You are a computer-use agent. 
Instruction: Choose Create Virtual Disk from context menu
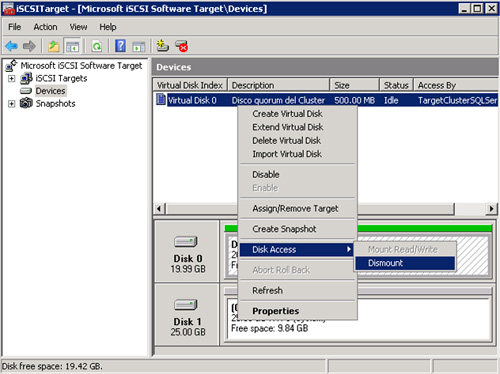(298, 114)
